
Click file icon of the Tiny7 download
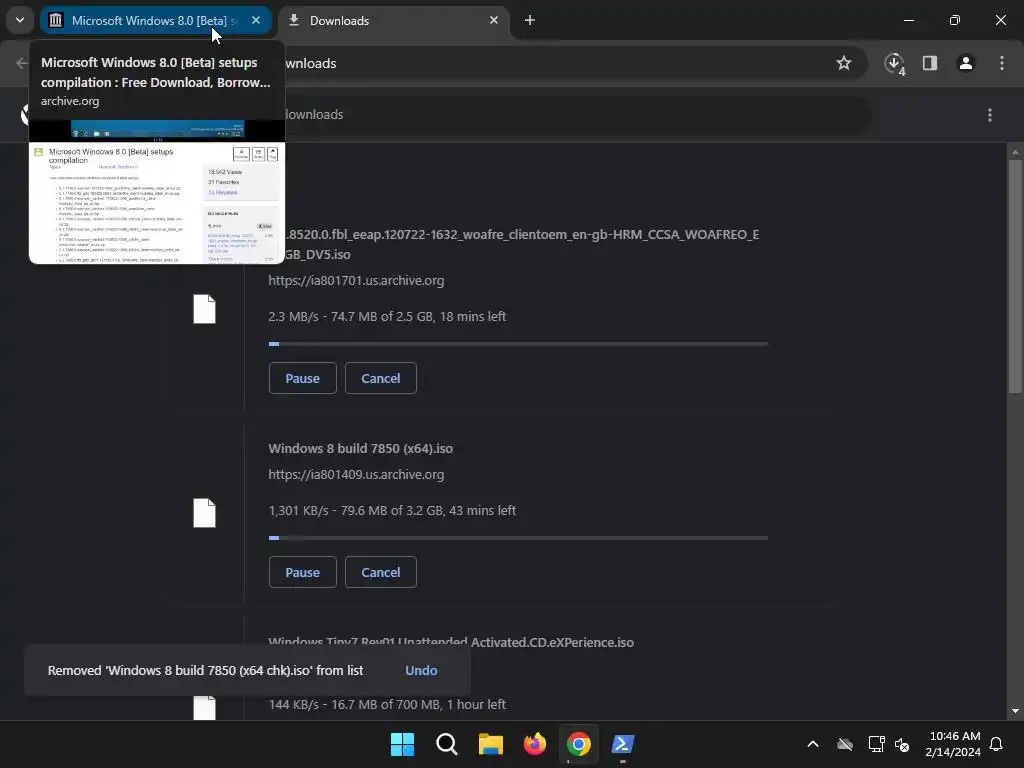204,707
